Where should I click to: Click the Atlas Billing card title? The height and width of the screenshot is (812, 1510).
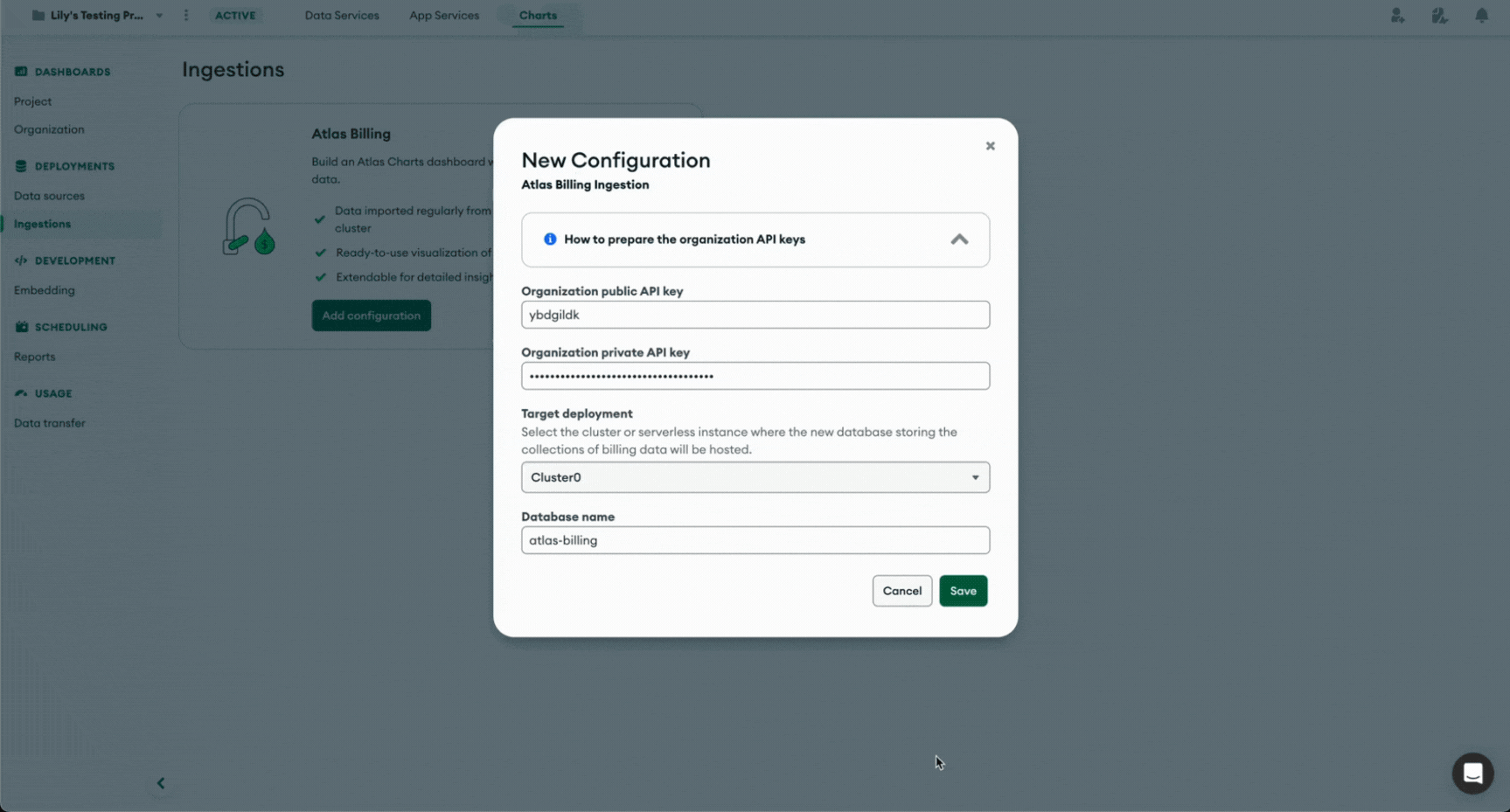click(351, 134)
